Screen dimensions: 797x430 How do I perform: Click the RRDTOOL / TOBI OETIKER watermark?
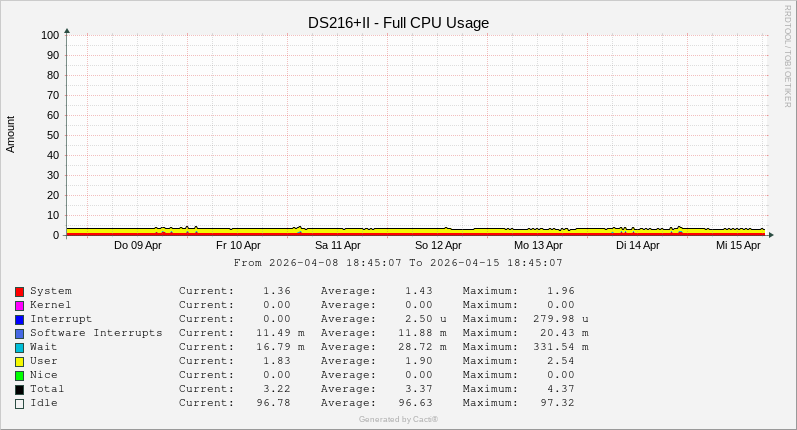(x=787, y=56)
